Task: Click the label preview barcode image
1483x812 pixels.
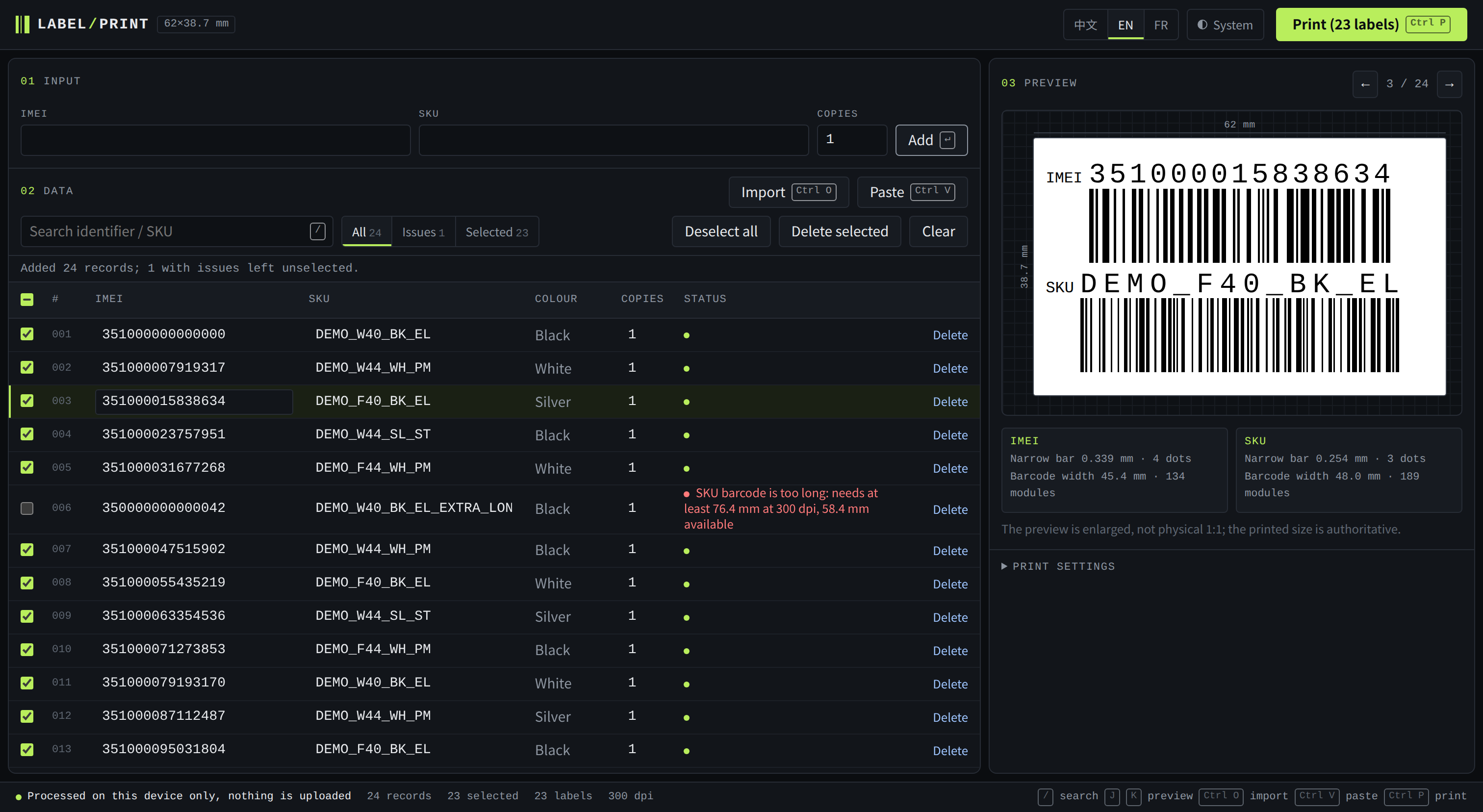Action: pos(1239,266)
